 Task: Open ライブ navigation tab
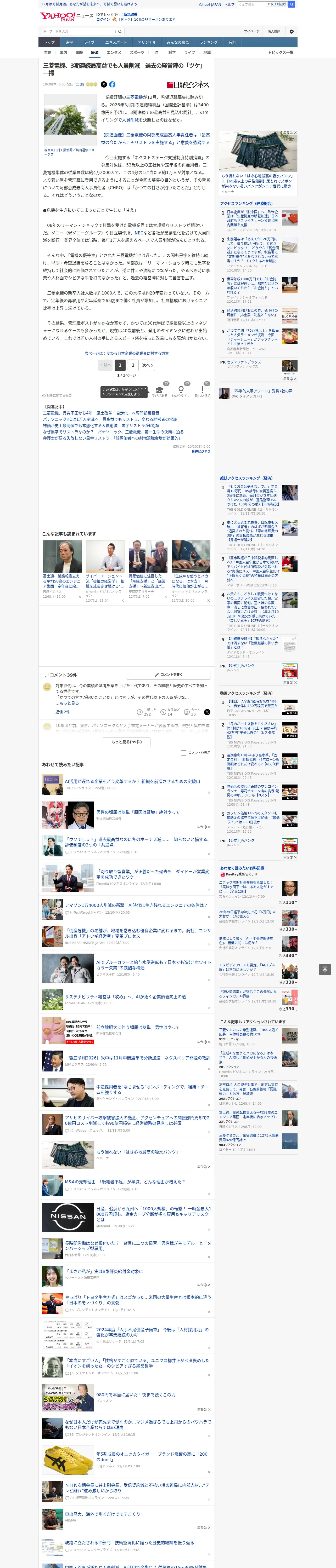pyautogui.click(x=89, y=43)
